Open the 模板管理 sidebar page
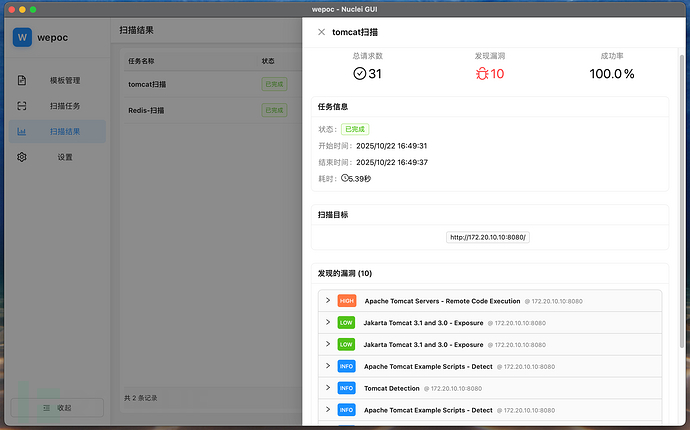690x430 pixels. click(64, 80)
